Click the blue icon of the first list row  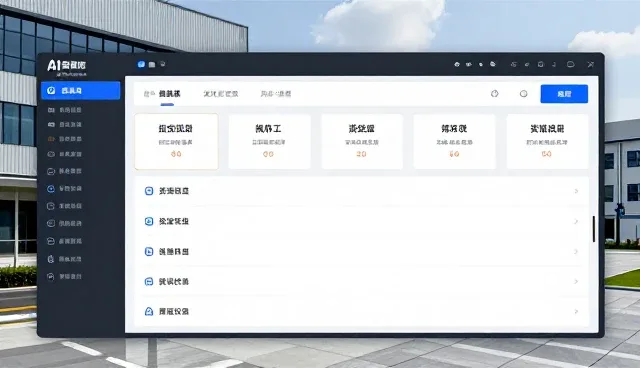(x=149, y=191)
